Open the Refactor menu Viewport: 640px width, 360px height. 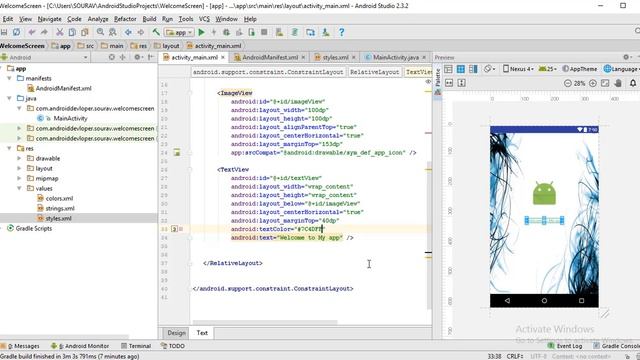(125, 19)
